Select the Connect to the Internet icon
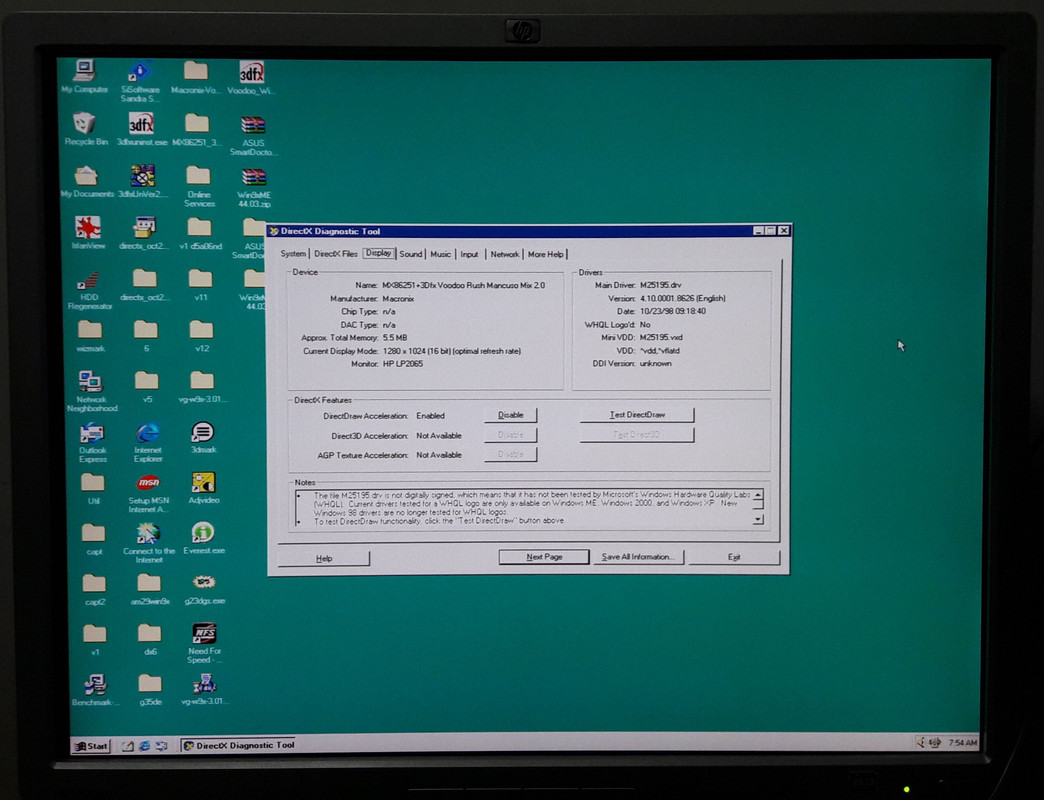Screen dimensions: 1044x800 pyautogui.click(x=148, y=543)
